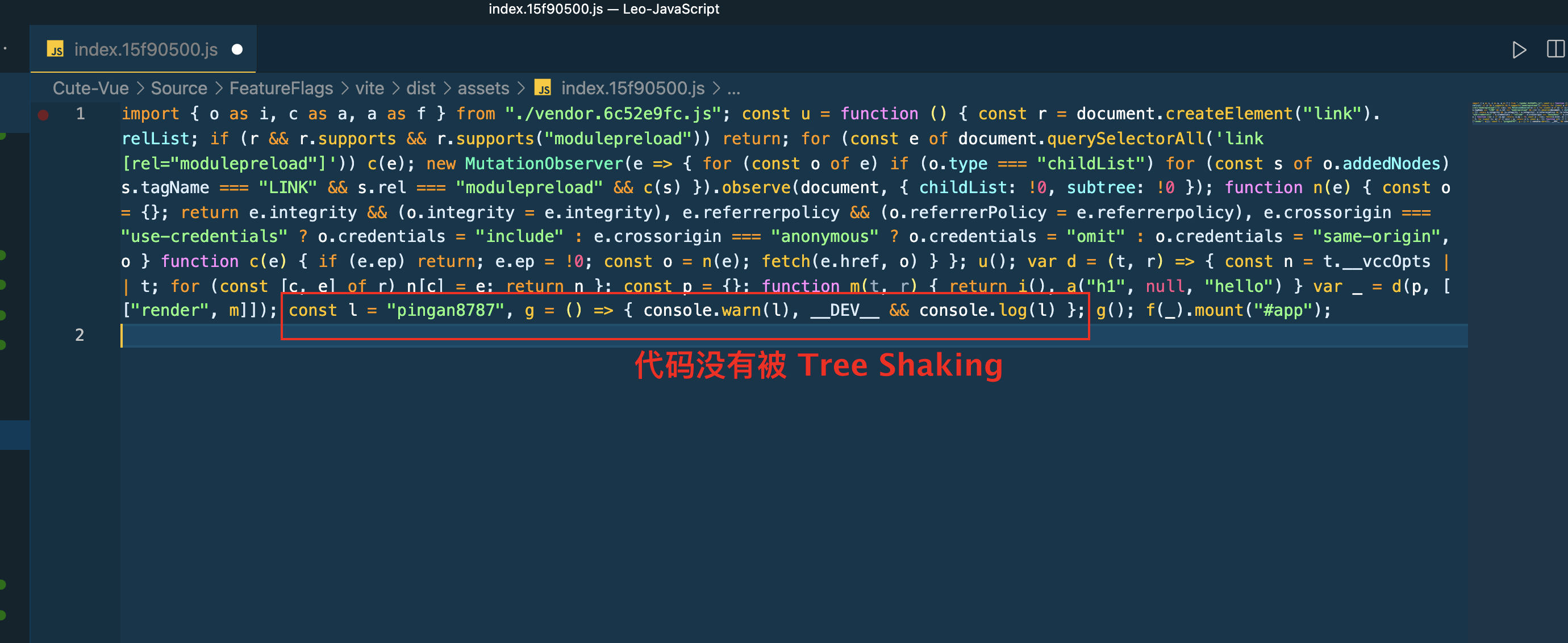Expand the dist breadcrumb segment
1568x643 pixels.
(420, 88)
